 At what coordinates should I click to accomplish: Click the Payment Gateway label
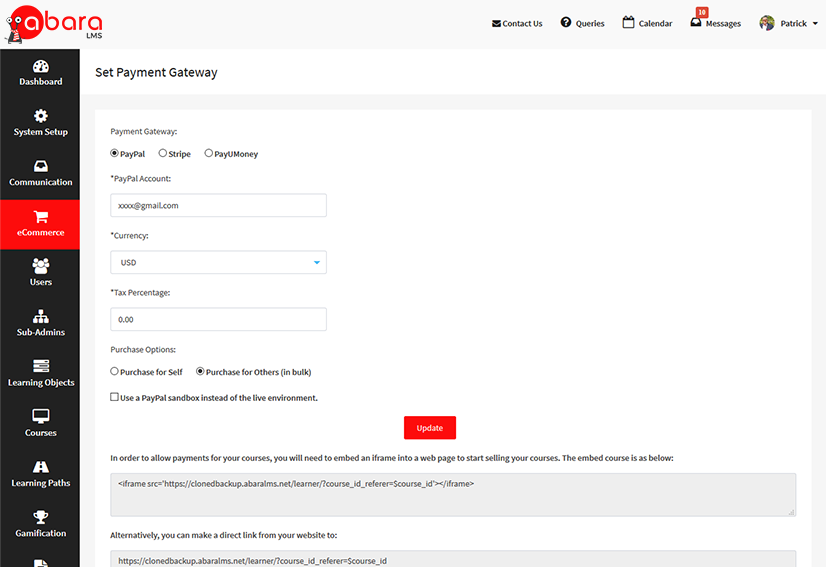pyautogui.click(x=143, y=132)
